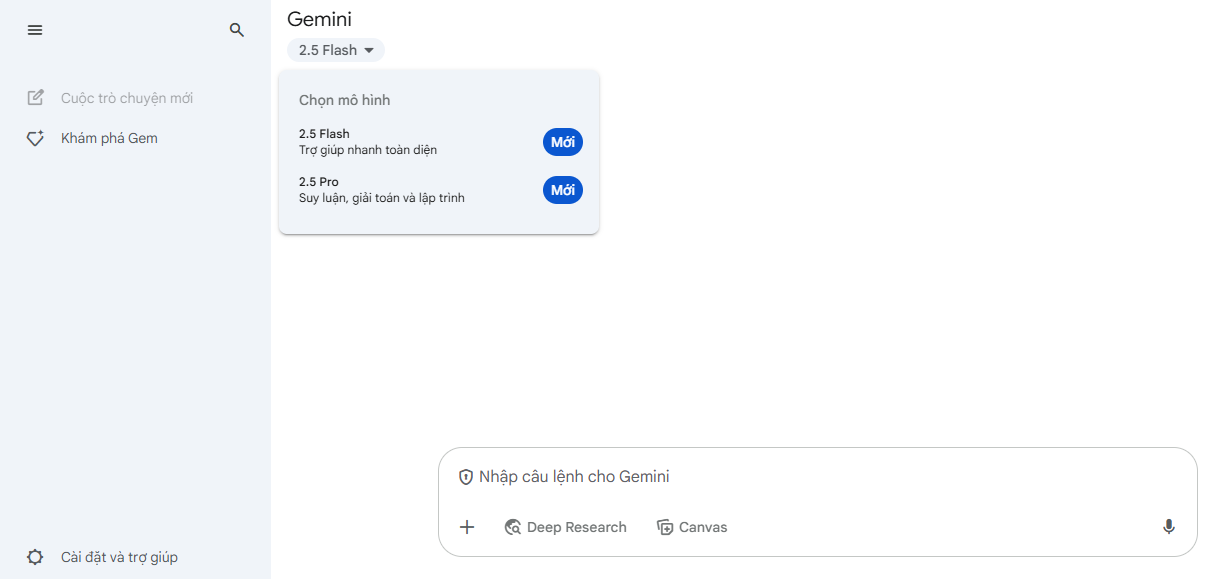Viewport: 1213px width, 579px height.
Task: Select the 2.5 Flash model option
Action: pyautogui.click(x=439, y=142)
